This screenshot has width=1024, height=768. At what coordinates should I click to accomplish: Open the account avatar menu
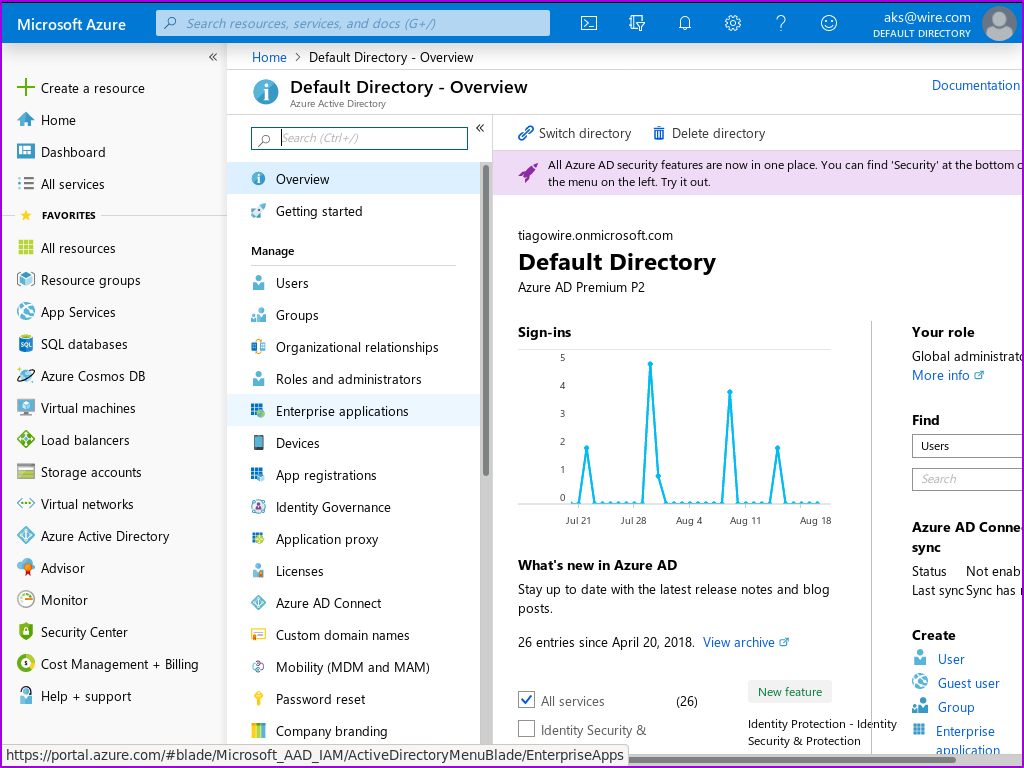(x=999, y=24)
